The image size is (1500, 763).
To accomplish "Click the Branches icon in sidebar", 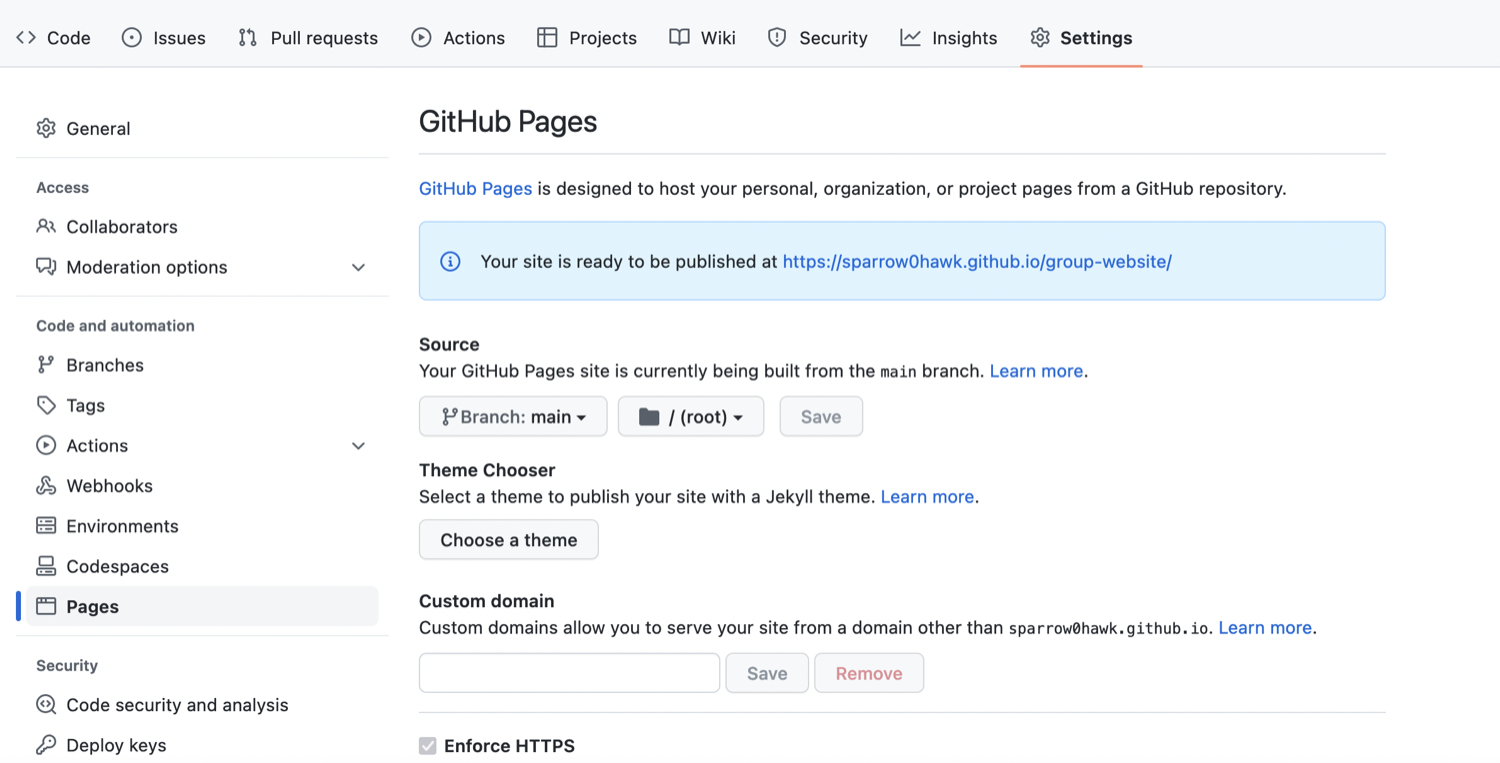I will pyautogui.click(x=46, y=365).
